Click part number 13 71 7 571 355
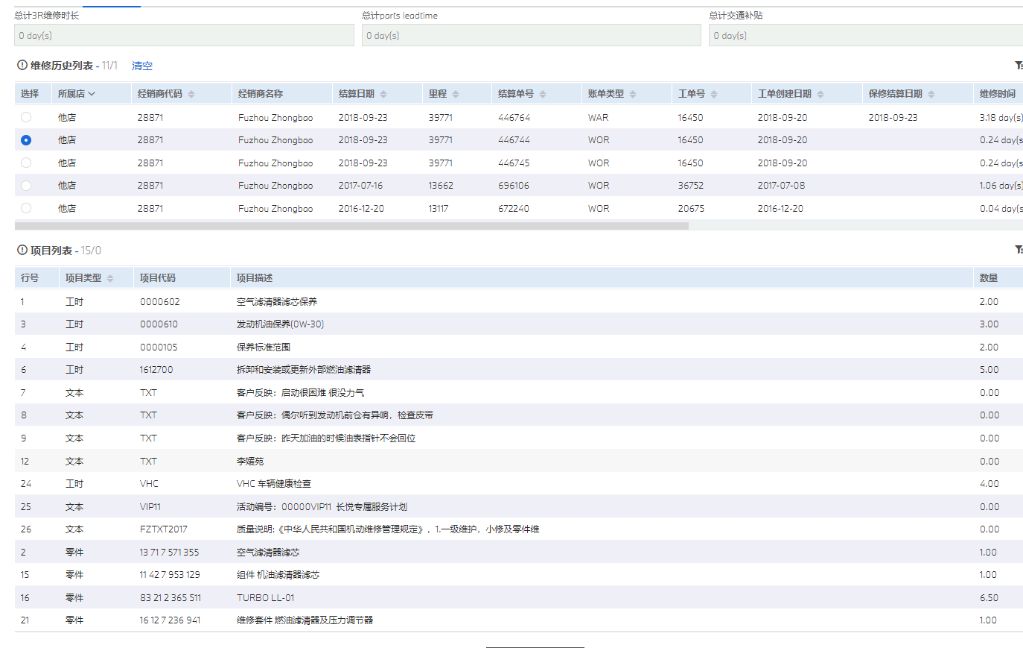This screenshot has height=648, width=1023. pos(169,552)
